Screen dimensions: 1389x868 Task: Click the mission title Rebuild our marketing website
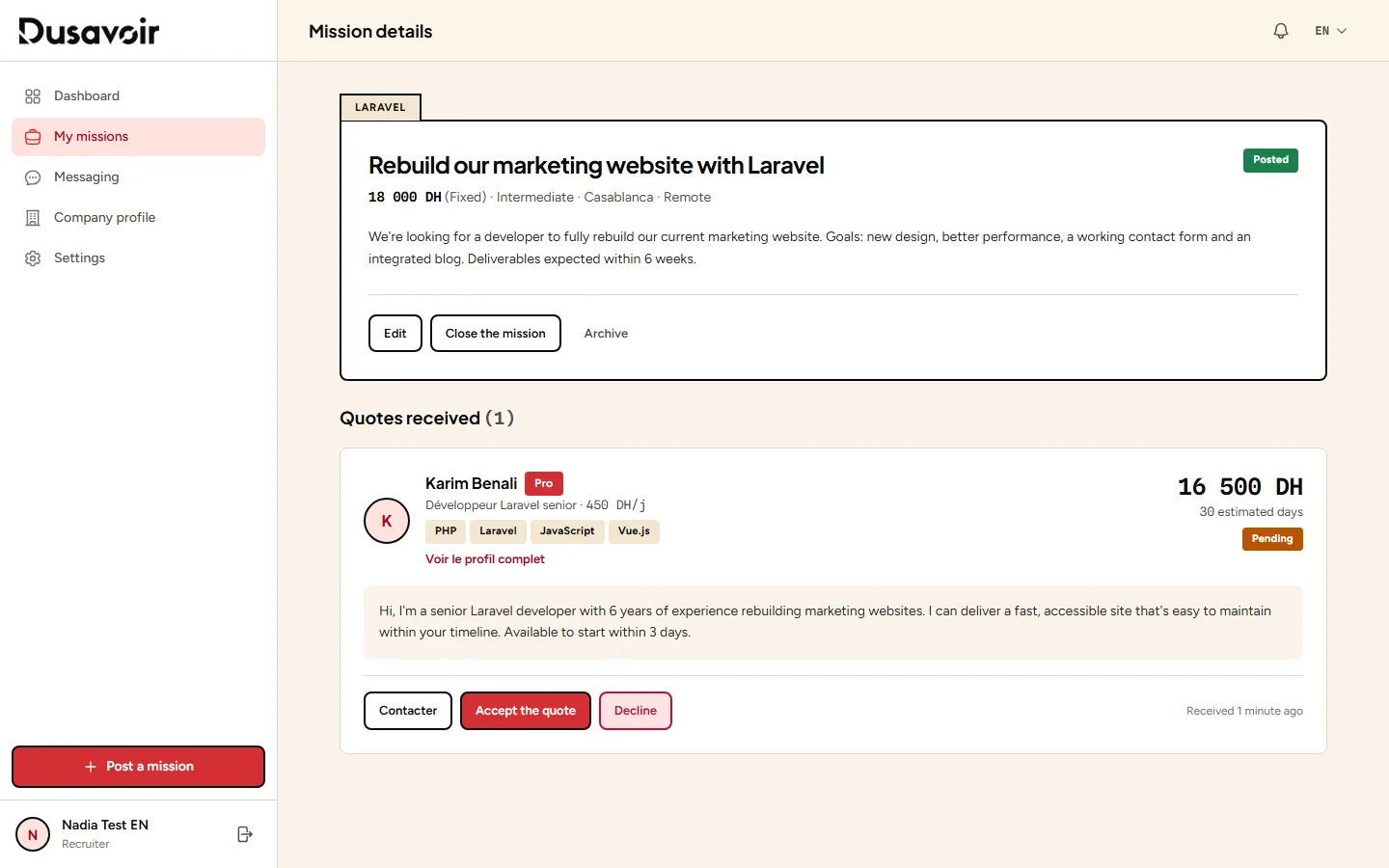[x=596, y=166]
